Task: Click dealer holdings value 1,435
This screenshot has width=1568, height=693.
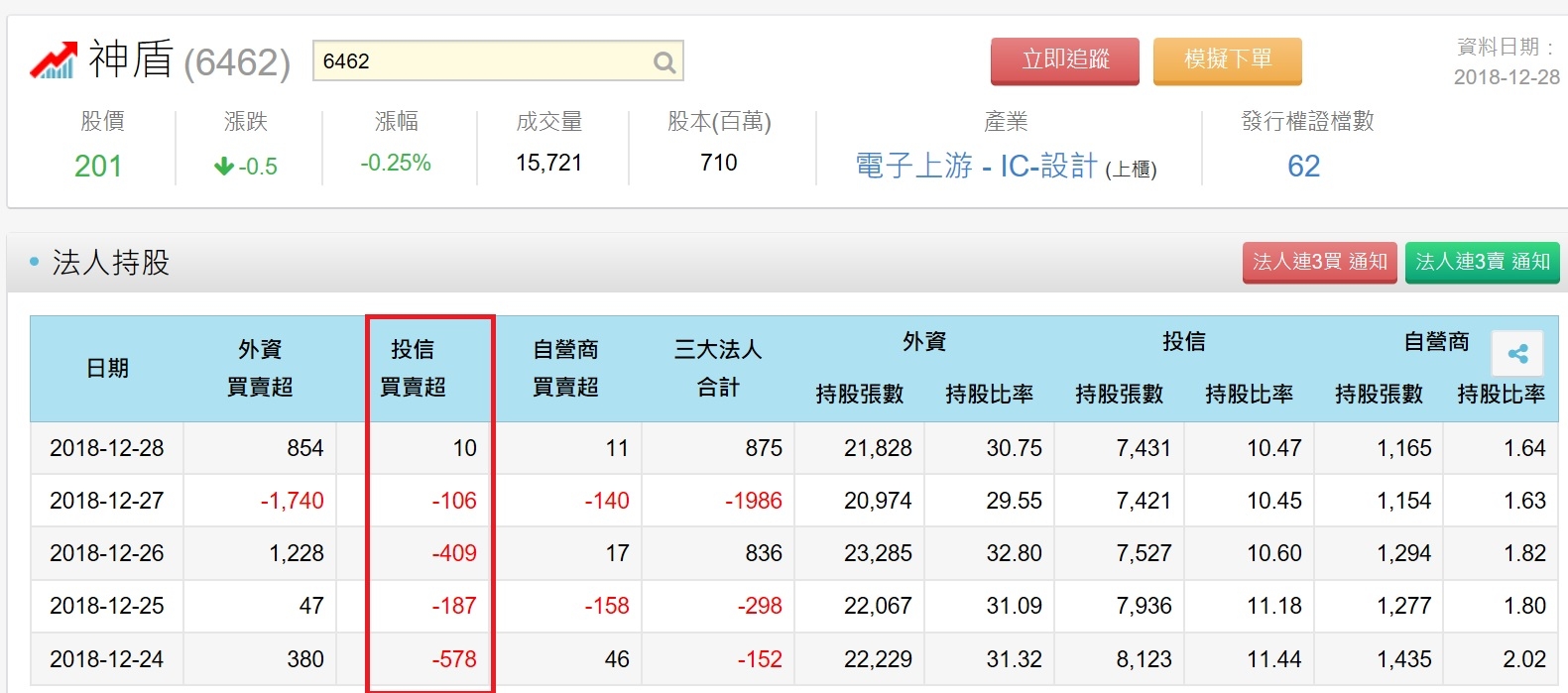Action: point(1404,659)
